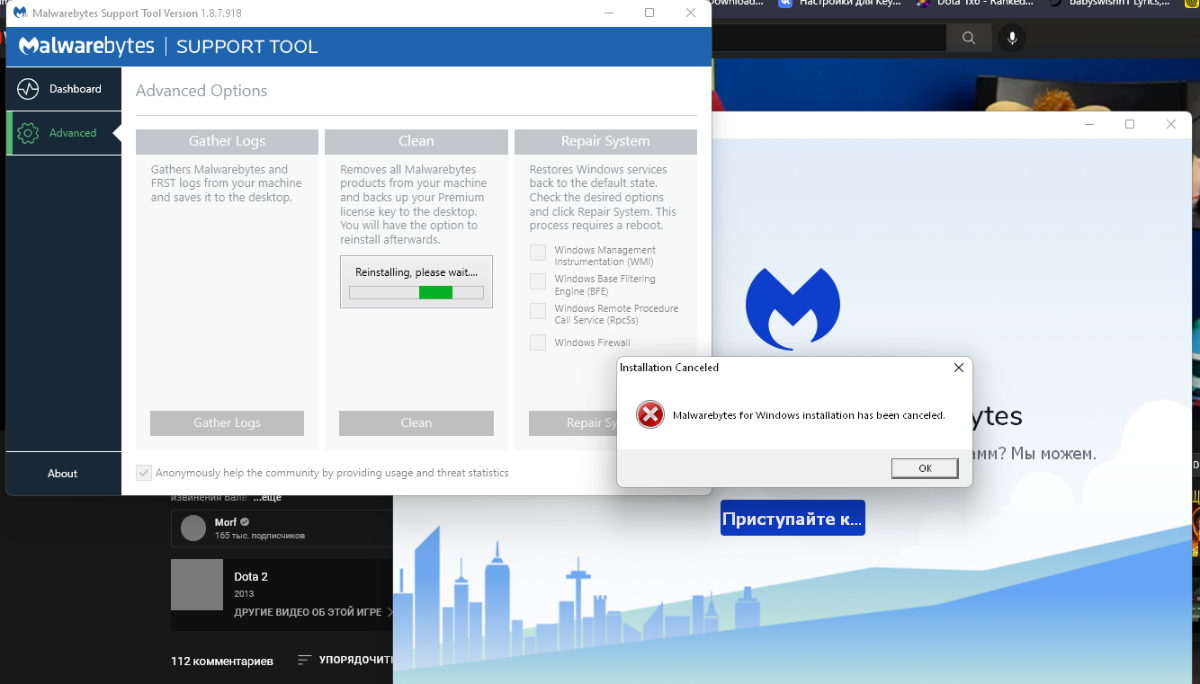This screenshot has width=1200, height=684.
Task: Open the About page in Support Tool
Action: coord(63,473)
